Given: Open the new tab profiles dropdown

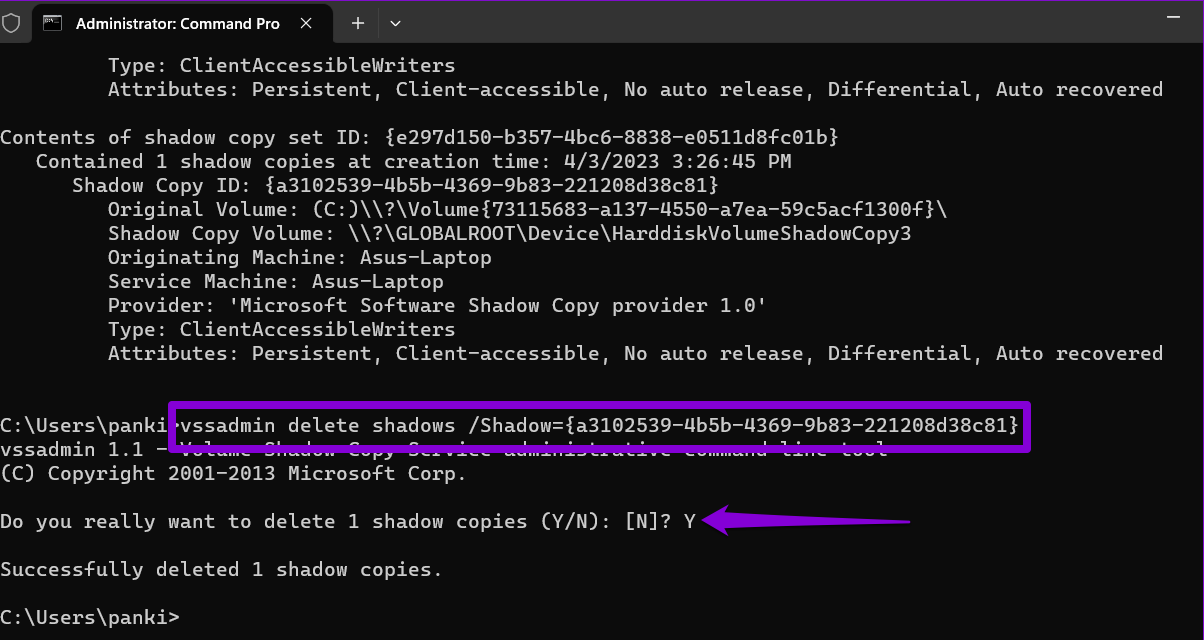Looking at the screenshot, I should (x=396, y=23).
